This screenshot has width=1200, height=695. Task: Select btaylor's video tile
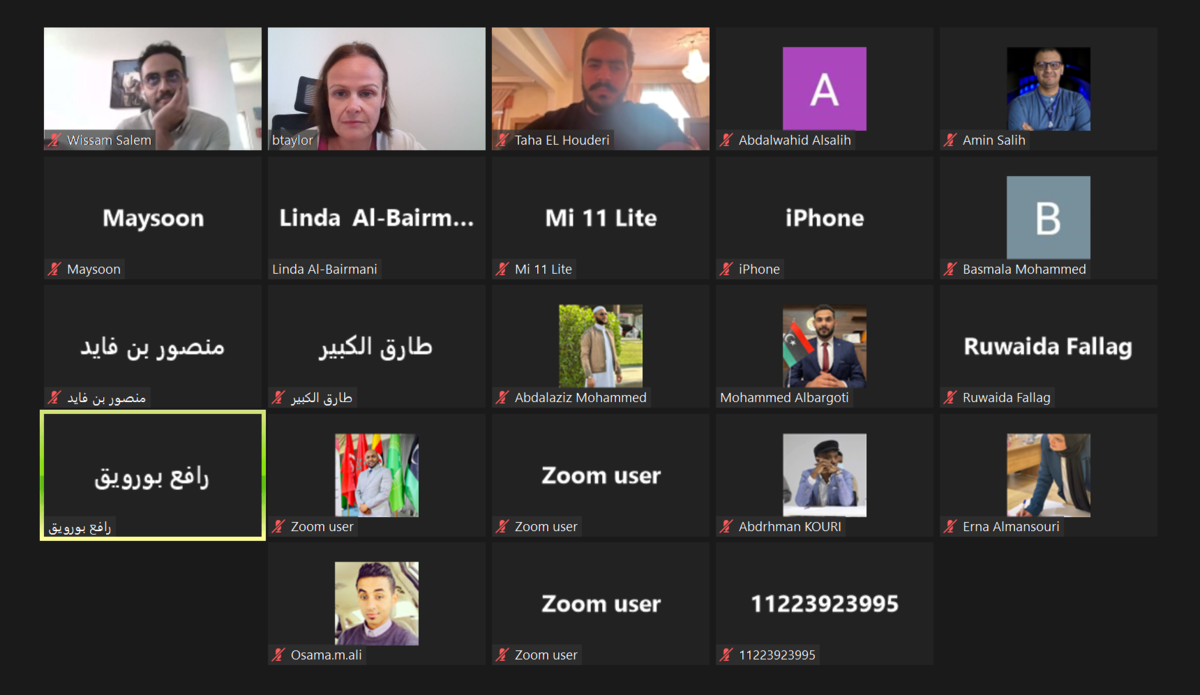(376, 89)
